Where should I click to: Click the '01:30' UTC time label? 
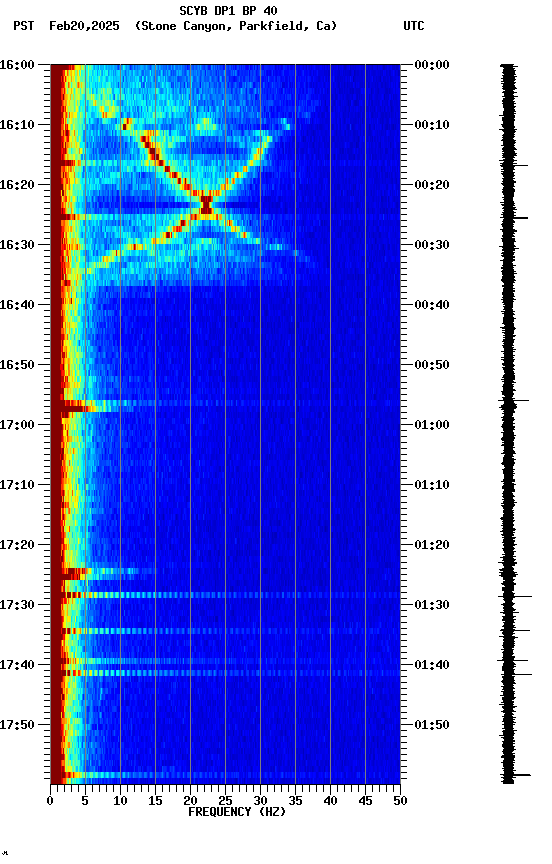coord(432,606)
